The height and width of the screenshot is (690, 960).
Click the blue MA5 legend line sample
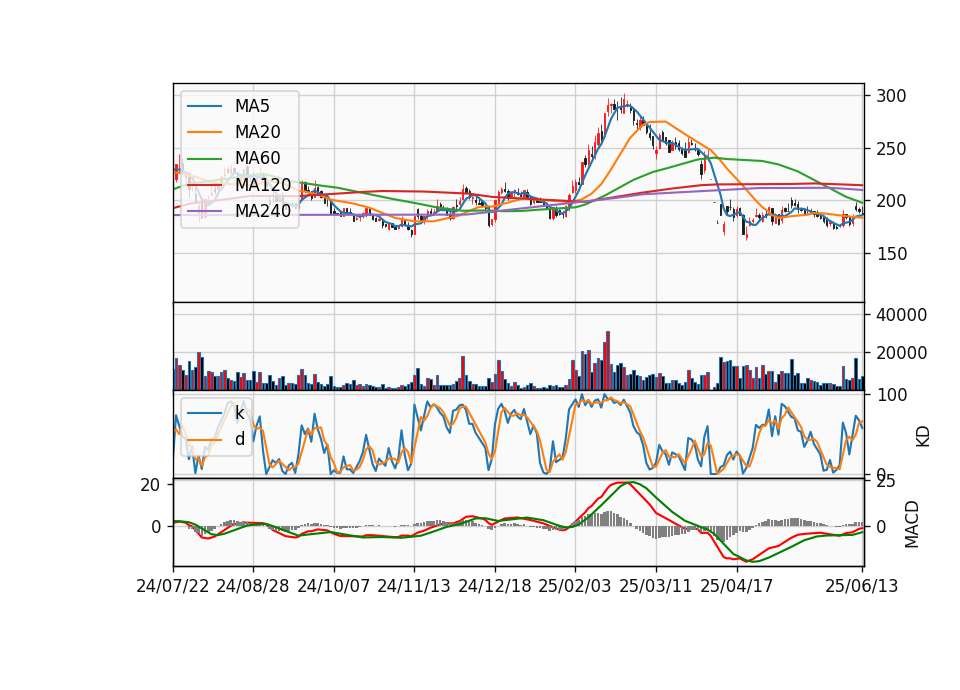204,106
